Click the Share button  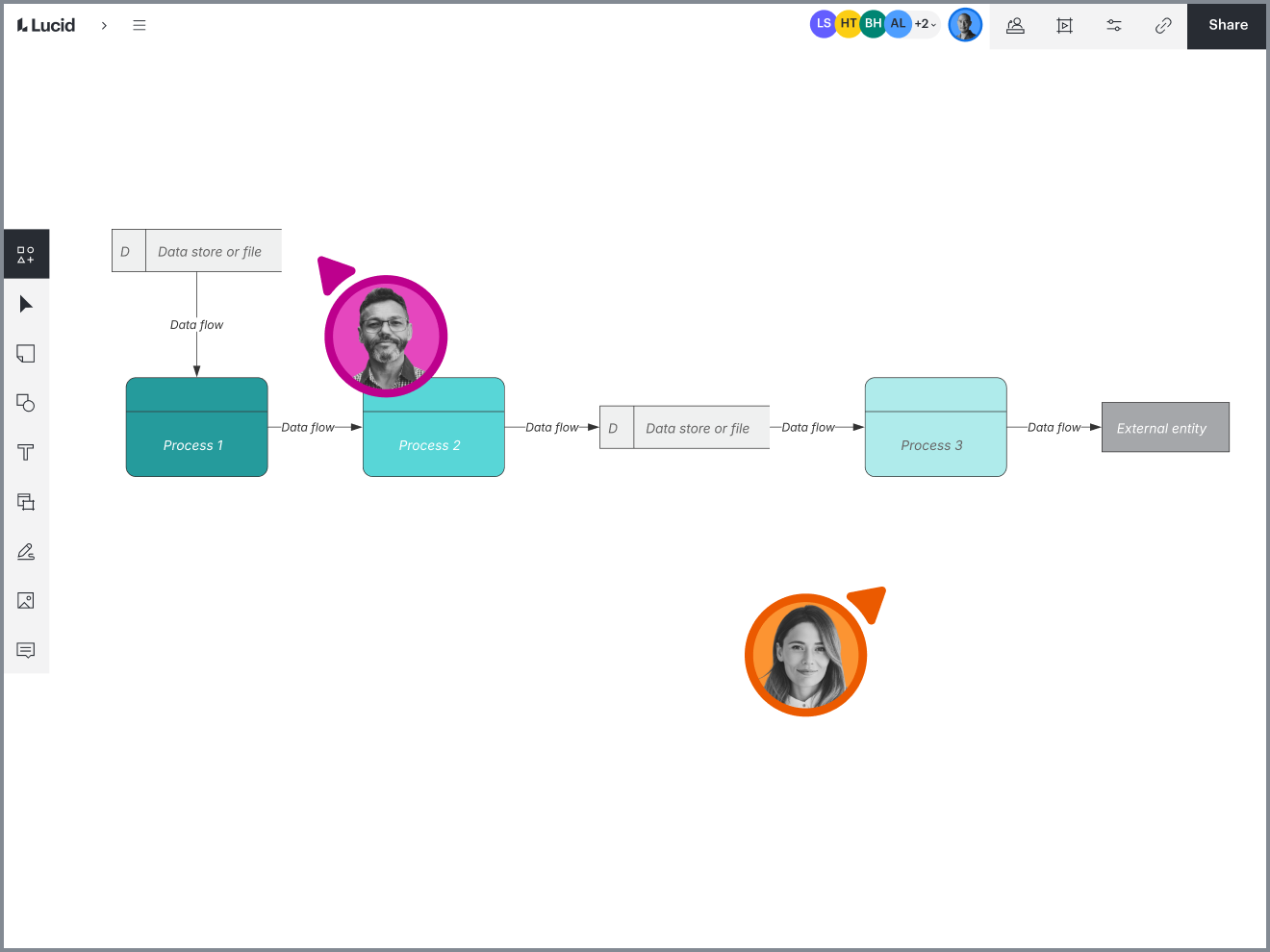click(1228, 26)
